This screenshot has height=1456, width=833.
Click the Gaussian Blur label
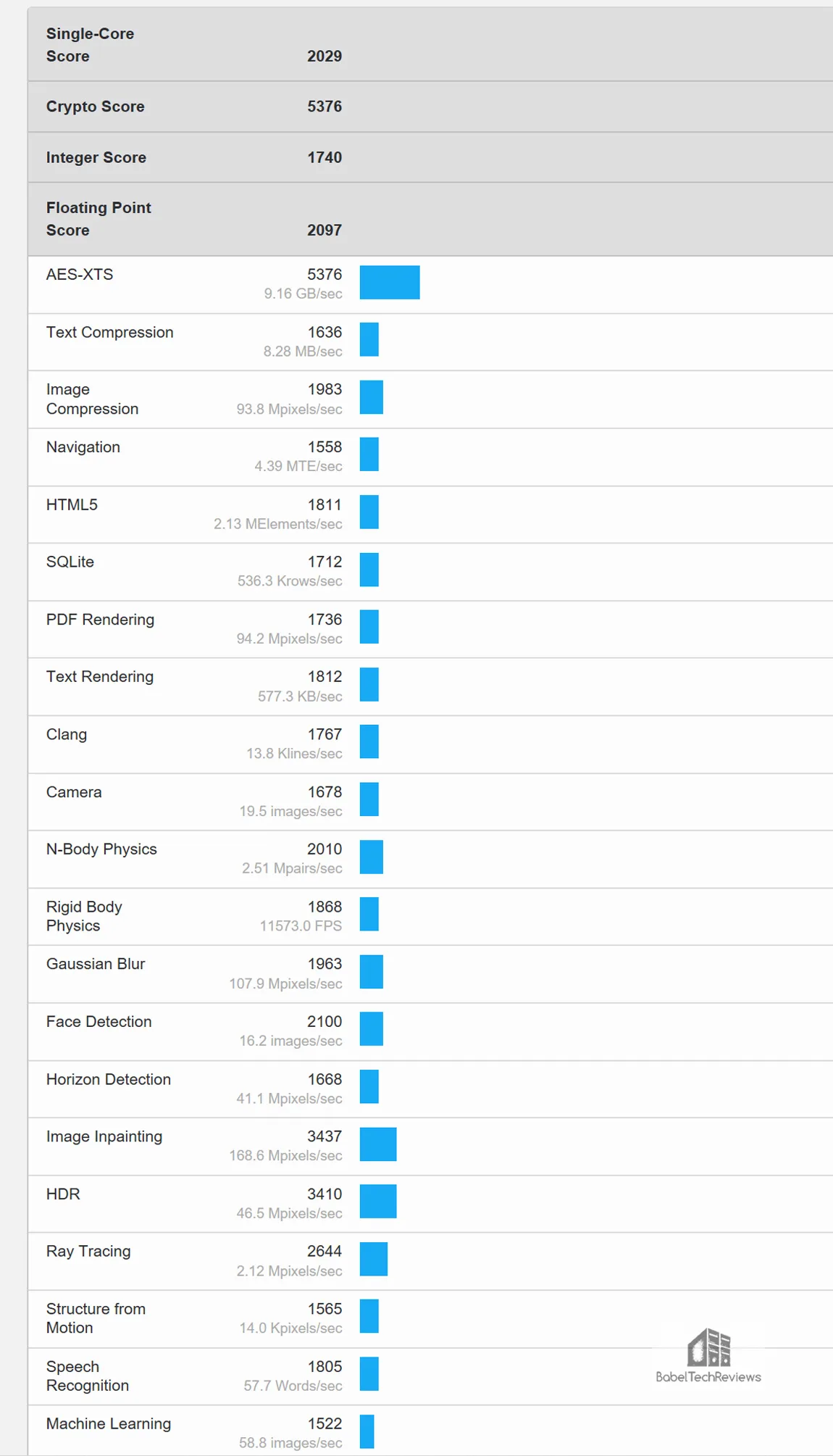click(96, 964)
